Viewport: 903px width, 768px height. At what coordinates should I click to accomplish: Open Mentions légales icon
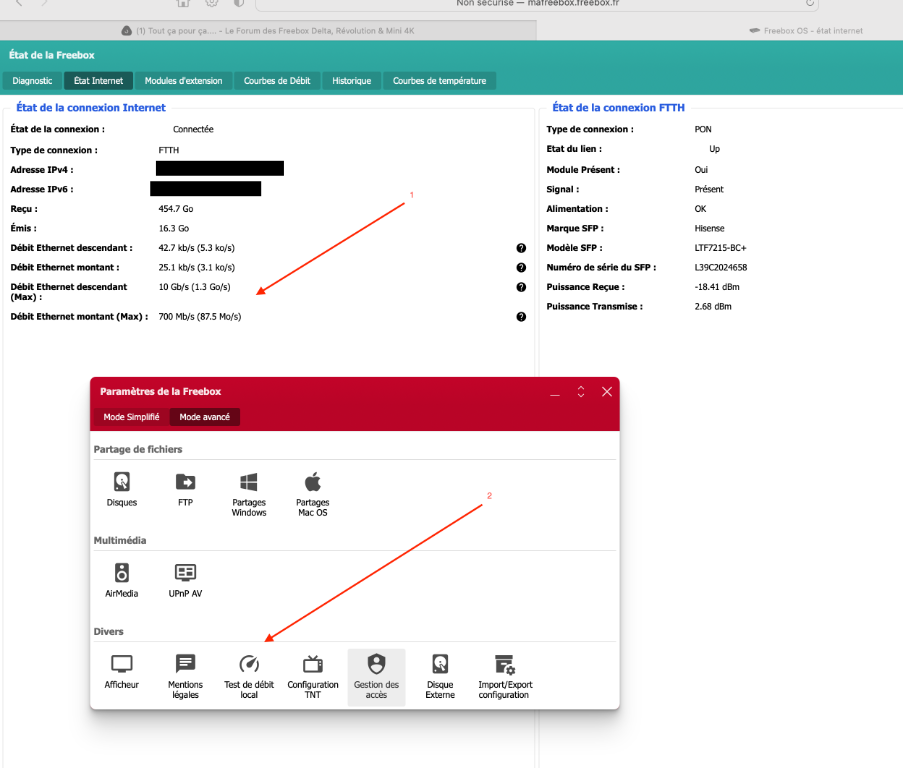pyautogui.click(x=185, y=676)
